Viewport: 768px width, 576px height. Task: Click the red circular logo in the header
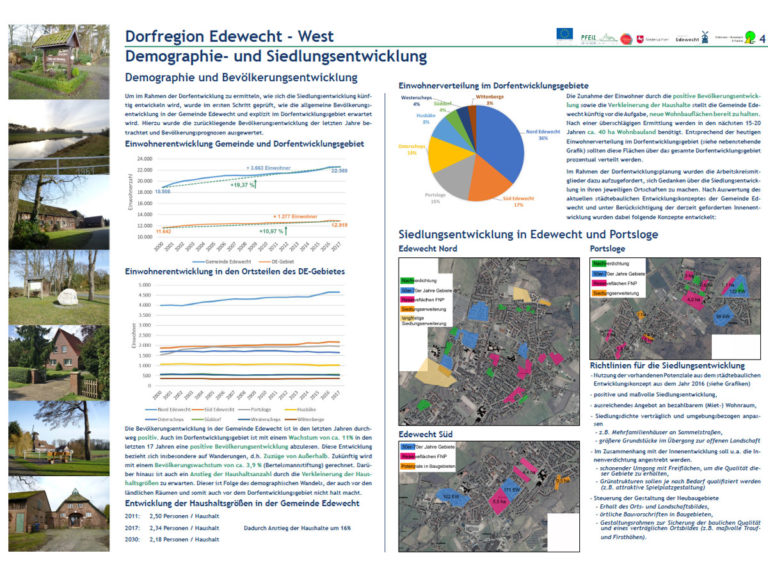click(x=626, y=39)
